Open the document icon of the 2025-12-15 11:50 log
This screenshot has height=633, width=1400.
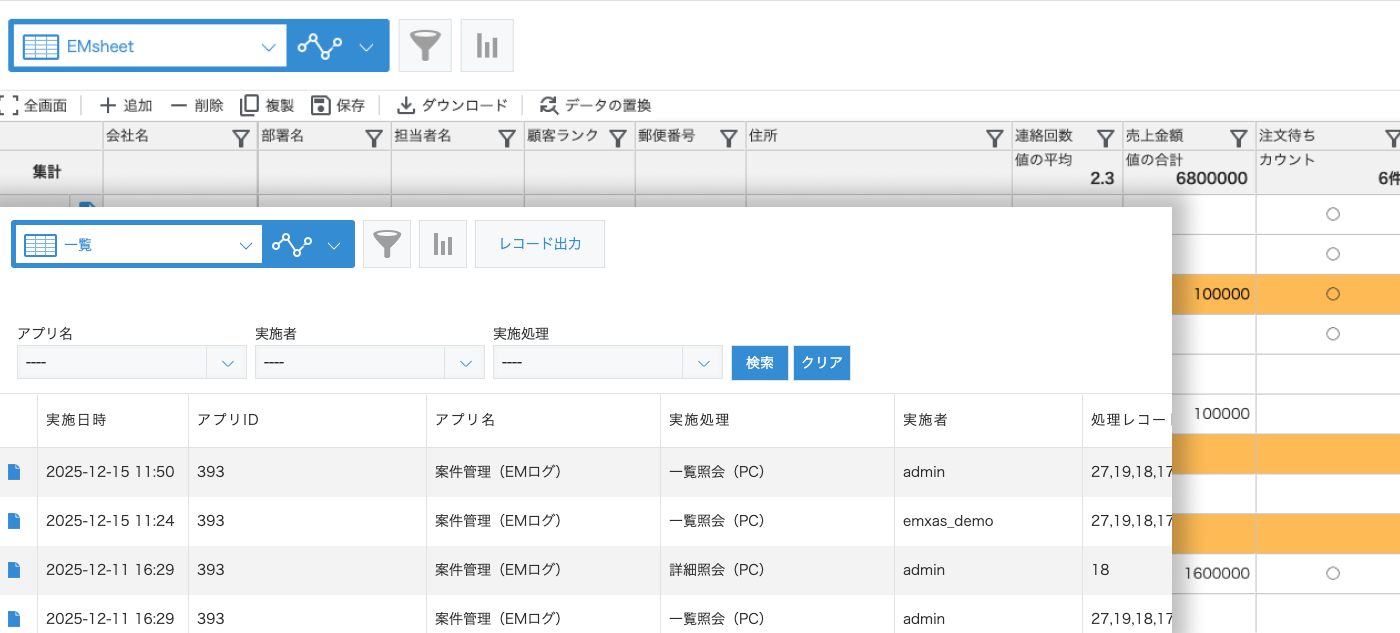[16, 471]
